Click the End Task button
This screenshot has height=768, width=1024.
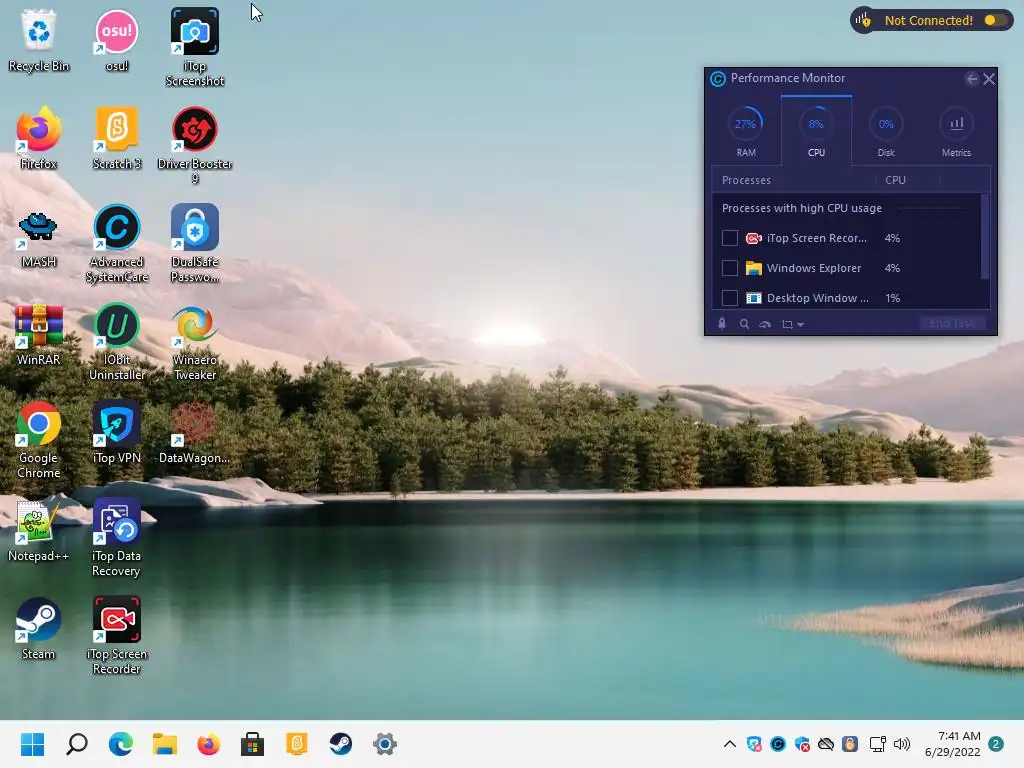pos(952,324)
